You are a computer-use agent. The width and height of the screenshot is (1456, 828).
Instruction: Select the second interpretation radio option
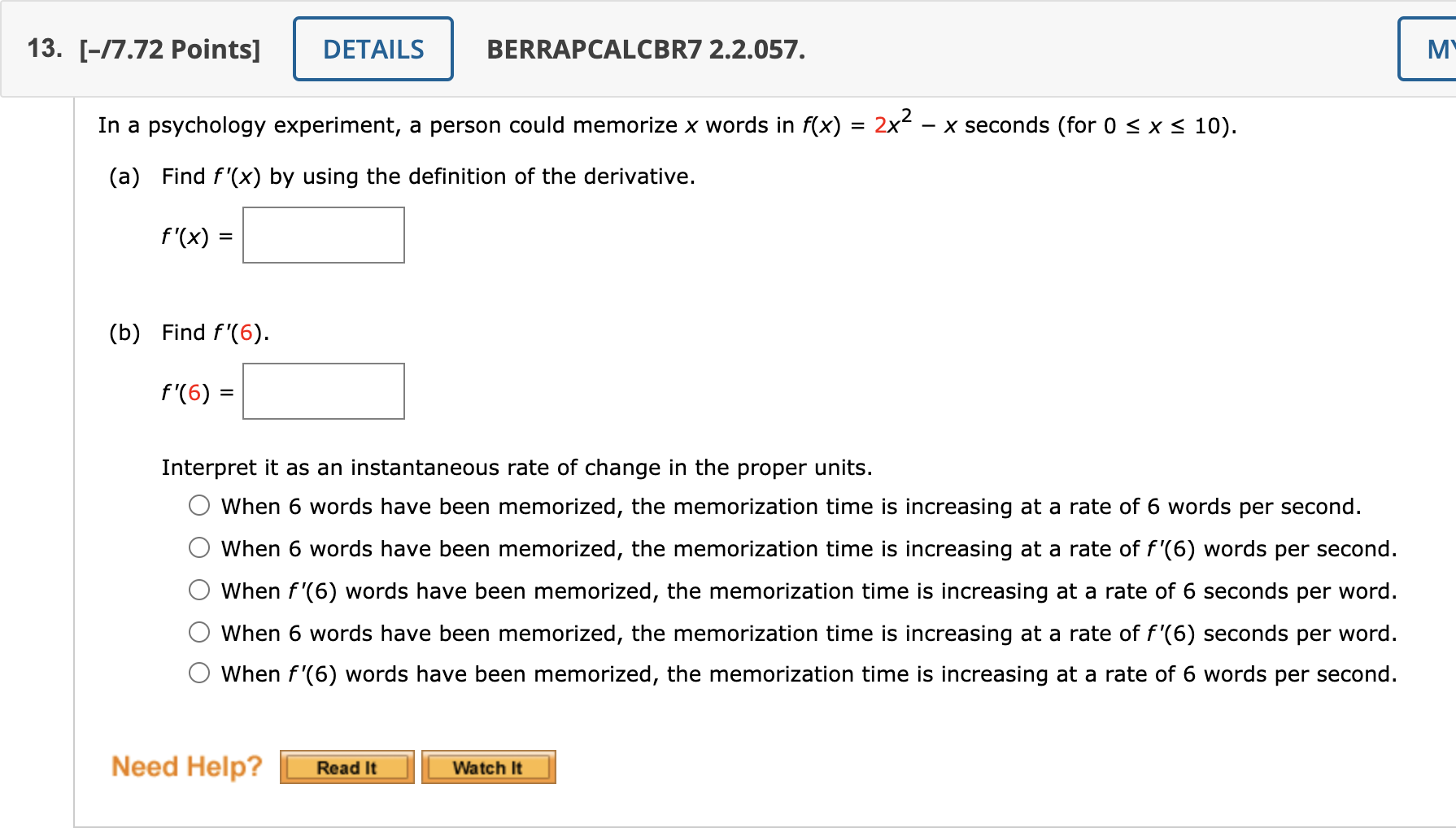tap(198, 547)
